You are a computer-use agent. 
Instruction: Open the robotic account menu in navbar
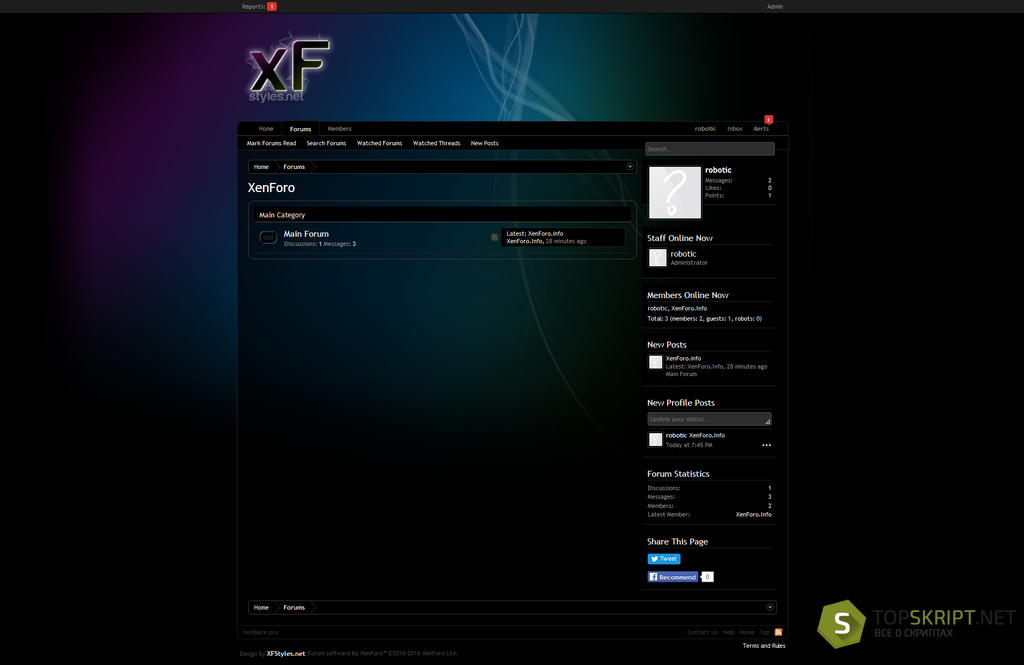coord(705,129)
